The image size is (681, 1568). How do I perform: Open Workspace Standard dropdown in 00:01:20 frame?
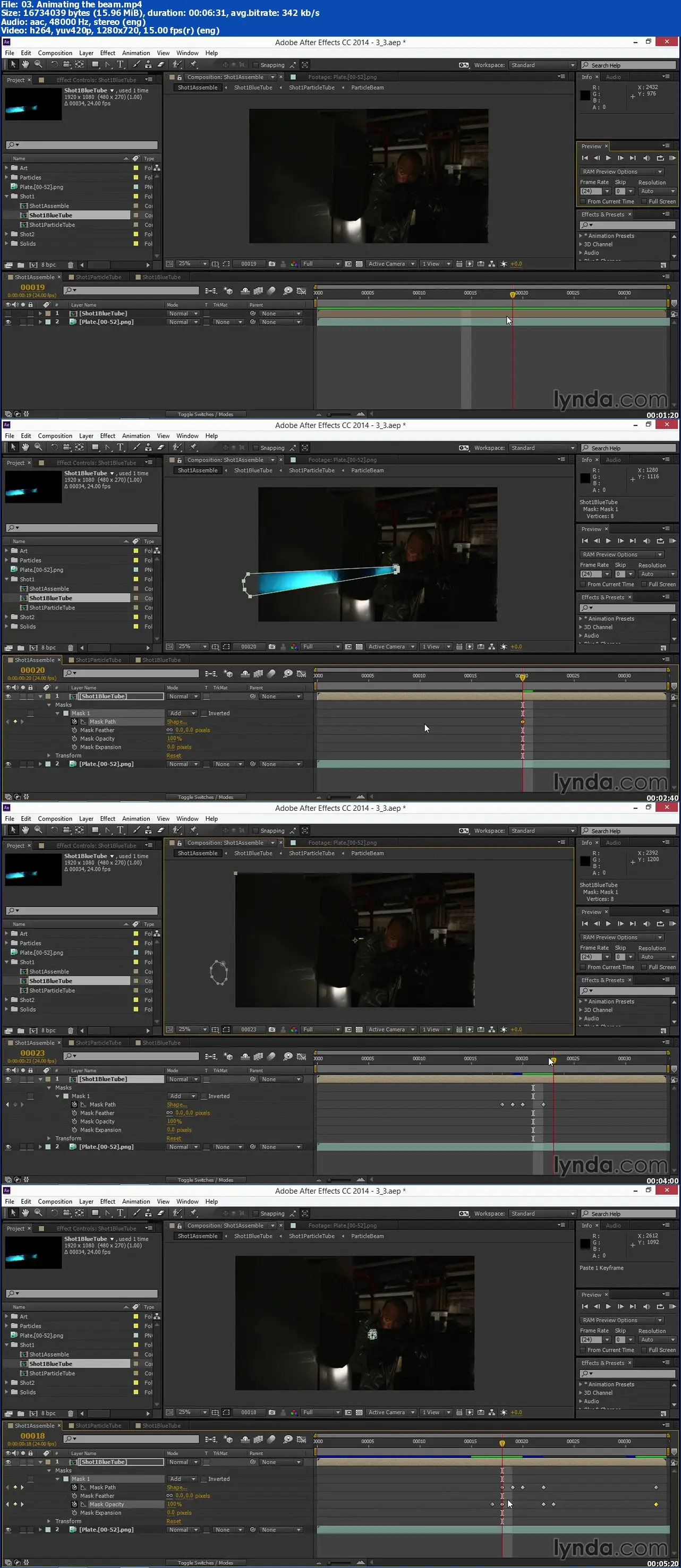coord(542,65)
